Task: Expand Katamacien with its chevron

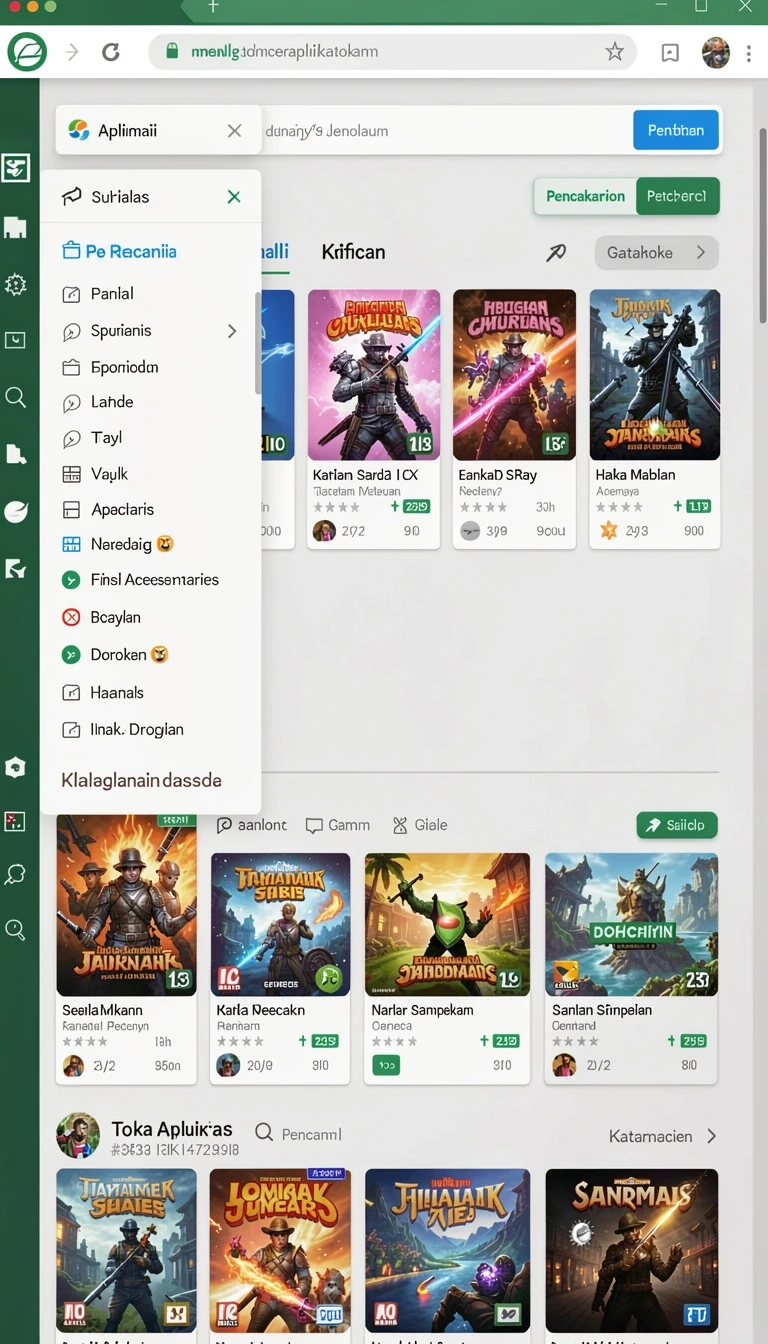Action: 712,1136
